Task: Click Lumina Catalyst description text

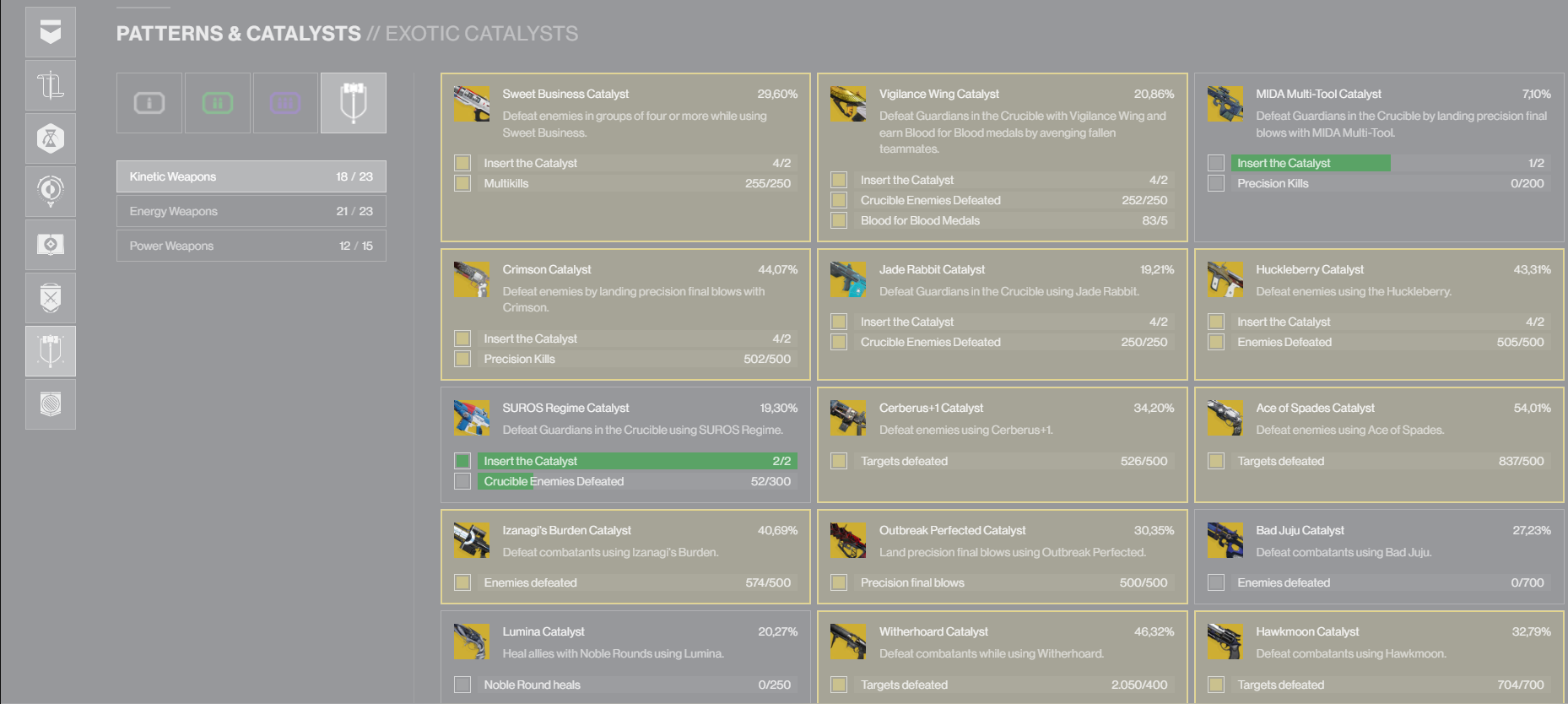Action: point(613,653)
